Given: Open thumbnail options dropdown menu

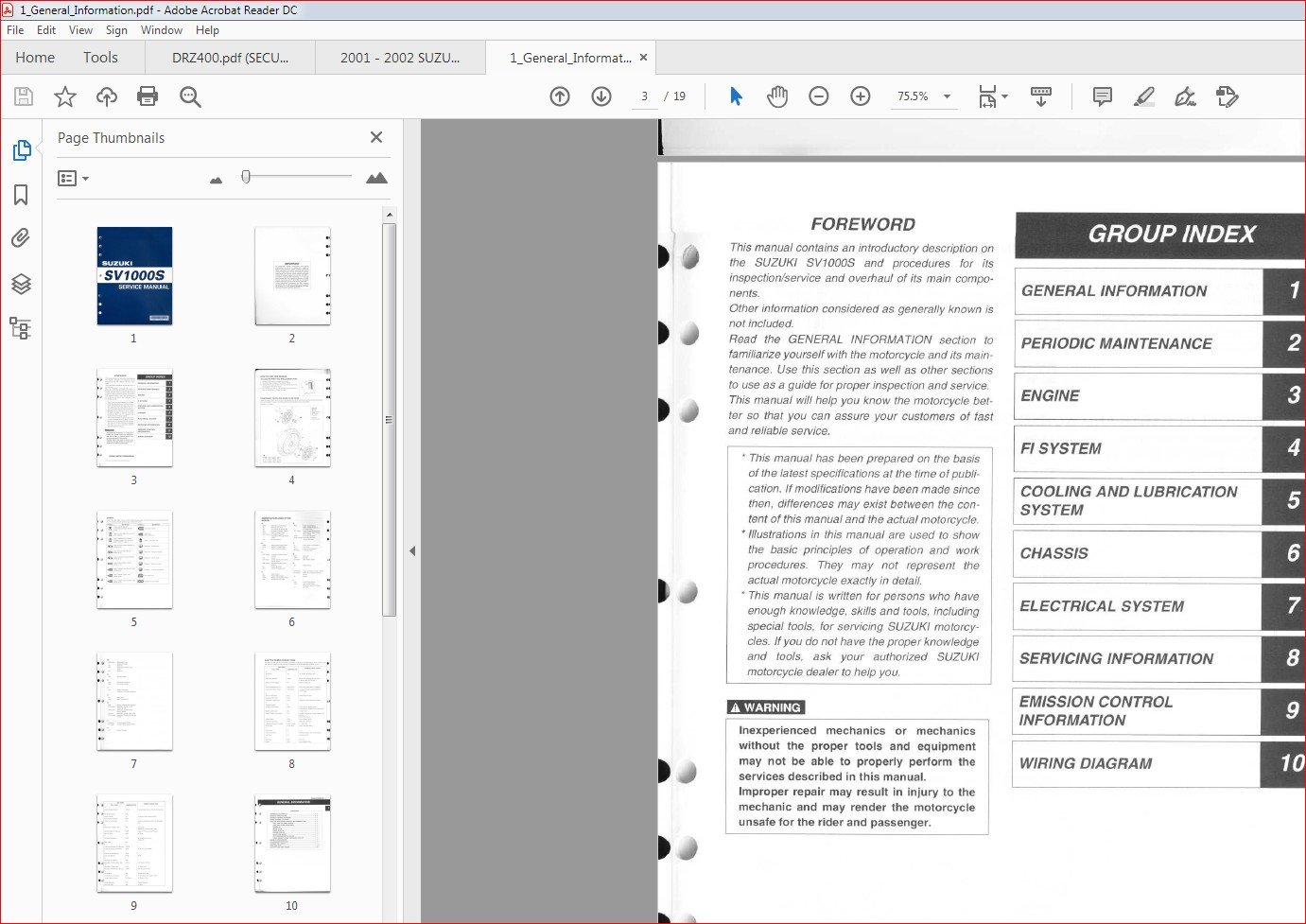Looking at the screenshot, I should click(73, 178).
